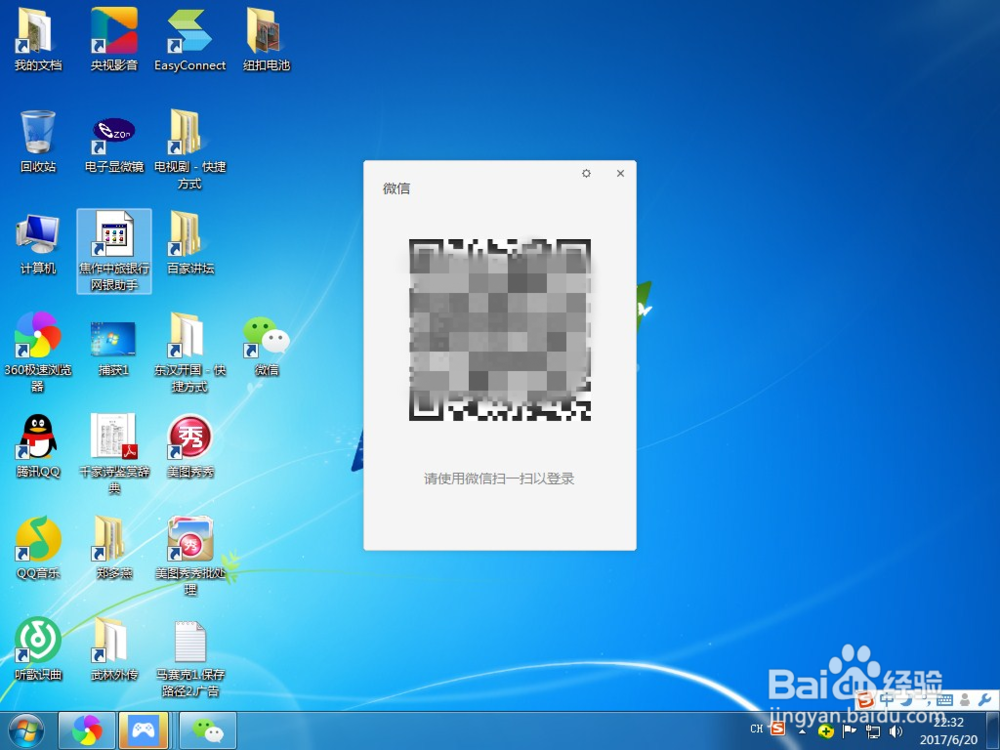Show hidden tray icons arrow
1000x750 pixels.
(x=802, y=731)
